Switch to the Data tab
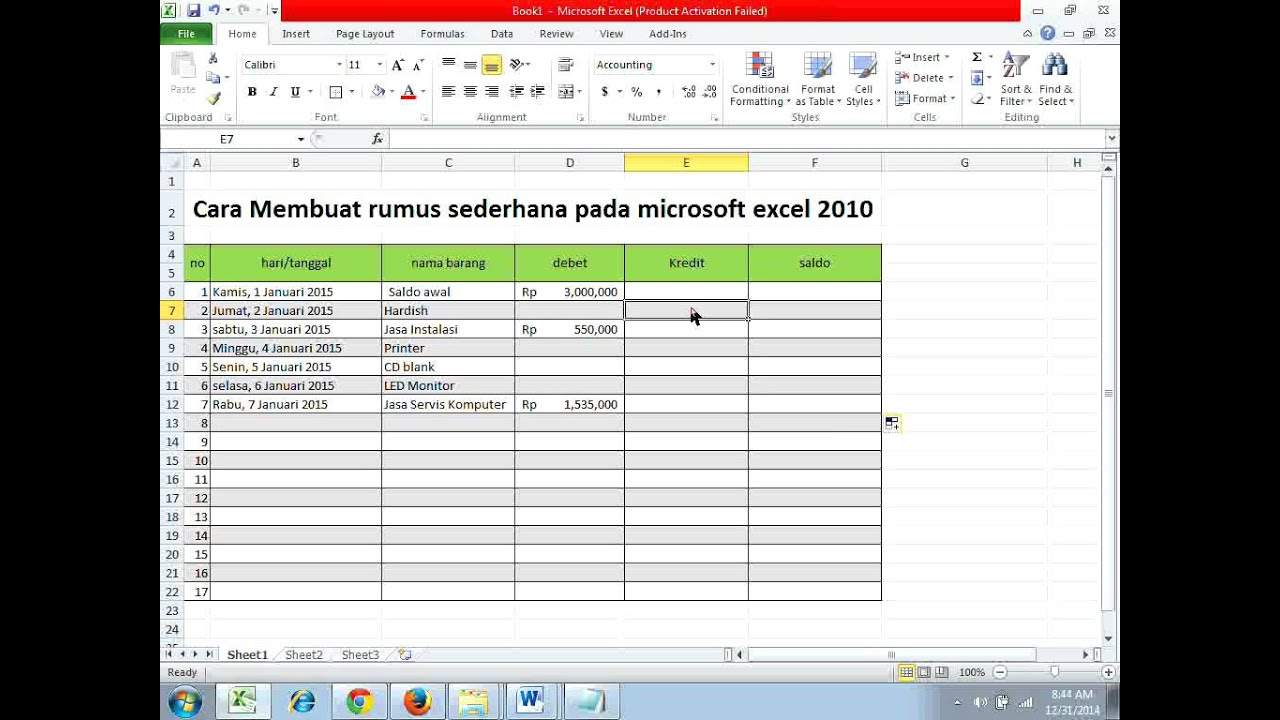 pyautogui.click(x=502, y=34)
